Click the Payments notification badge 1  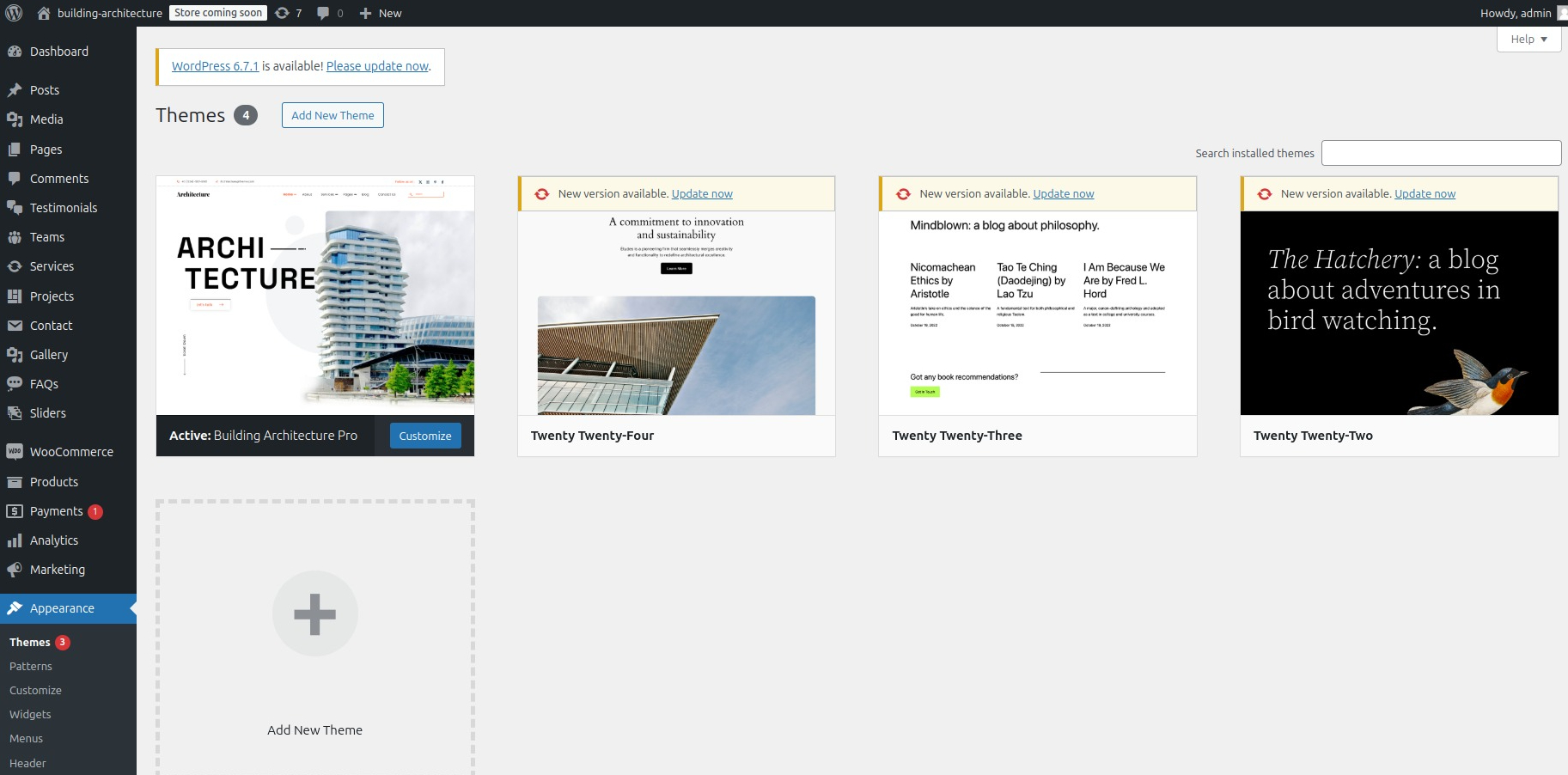pyautogui.click(x=95, y=511)
